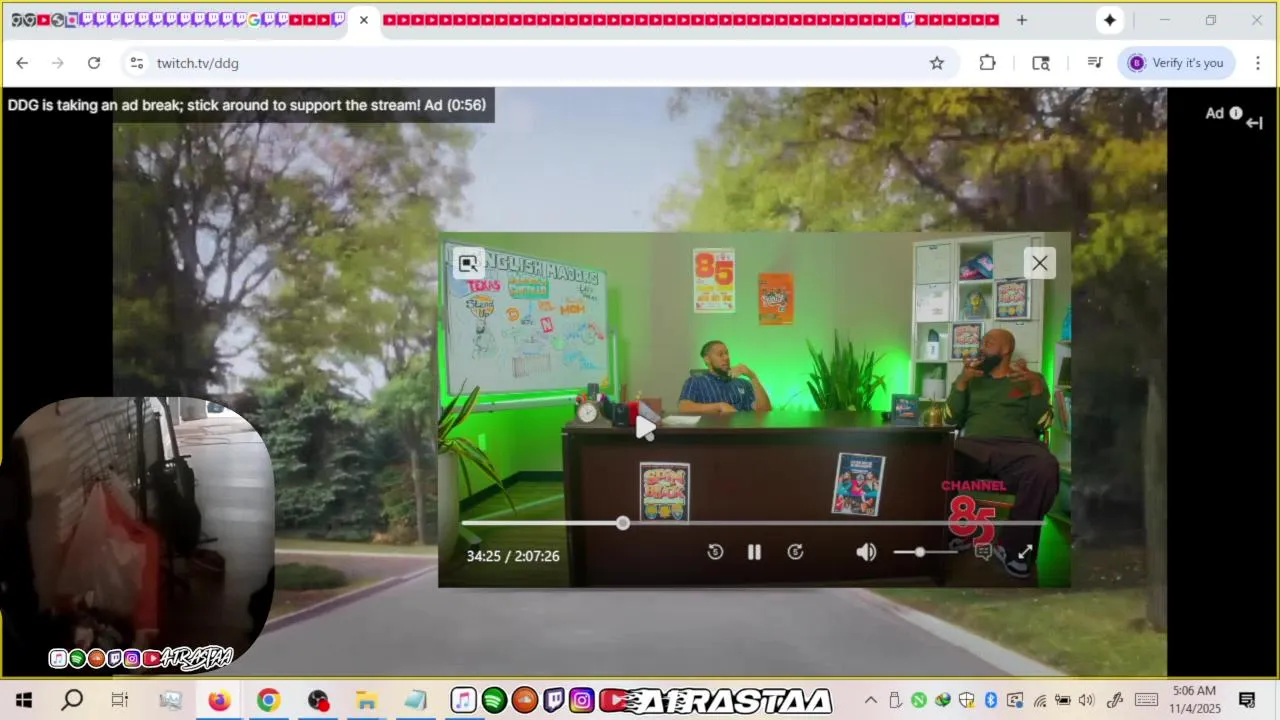
Task: Open OBS Studio from taskbar
Action: point(318,700)
